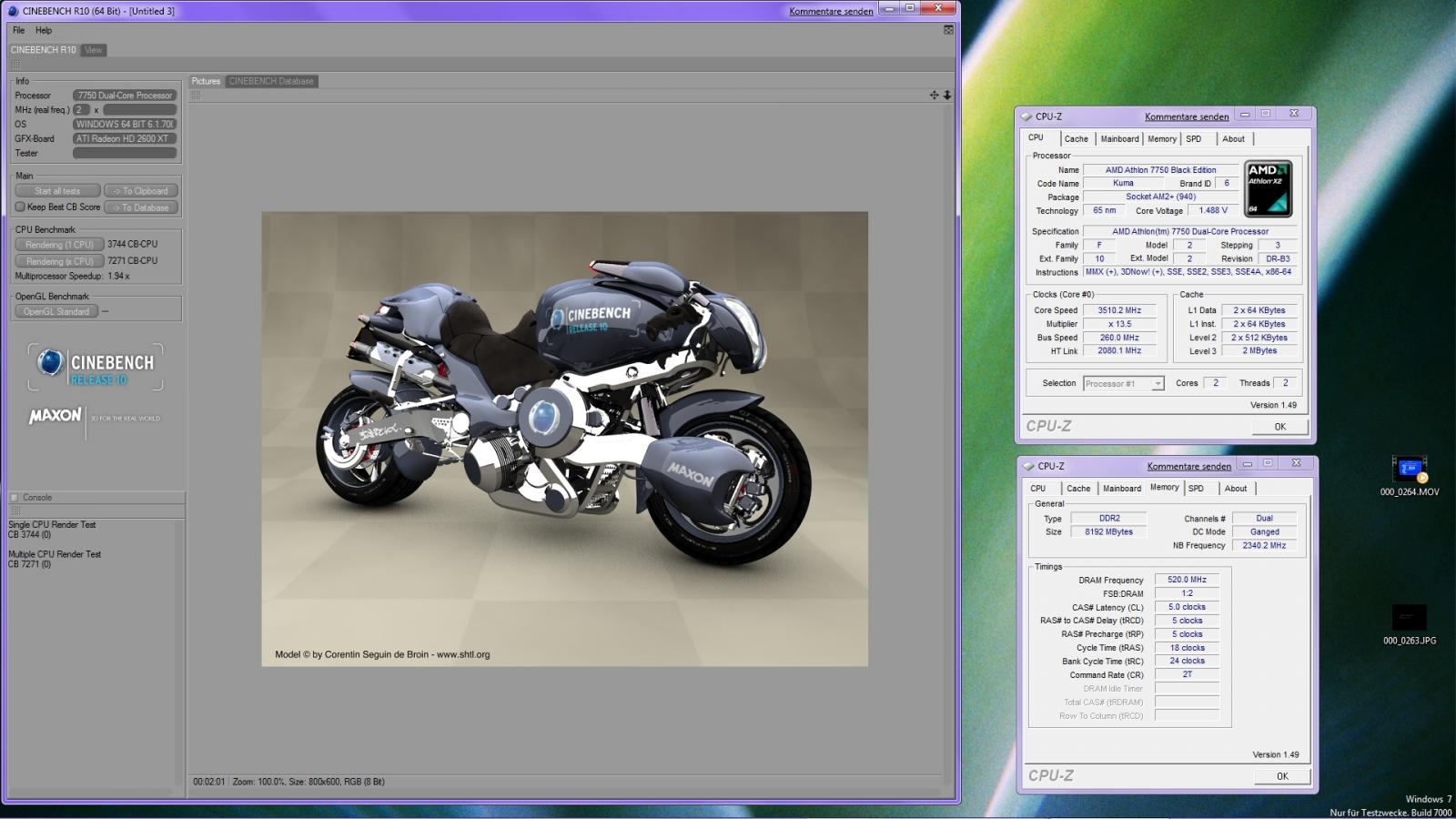Image resolution: width=1456 pixels, height=819 pixels.
Task: Click OK in the upper CPU-Z window
Action: click(x=1280, y=427)
